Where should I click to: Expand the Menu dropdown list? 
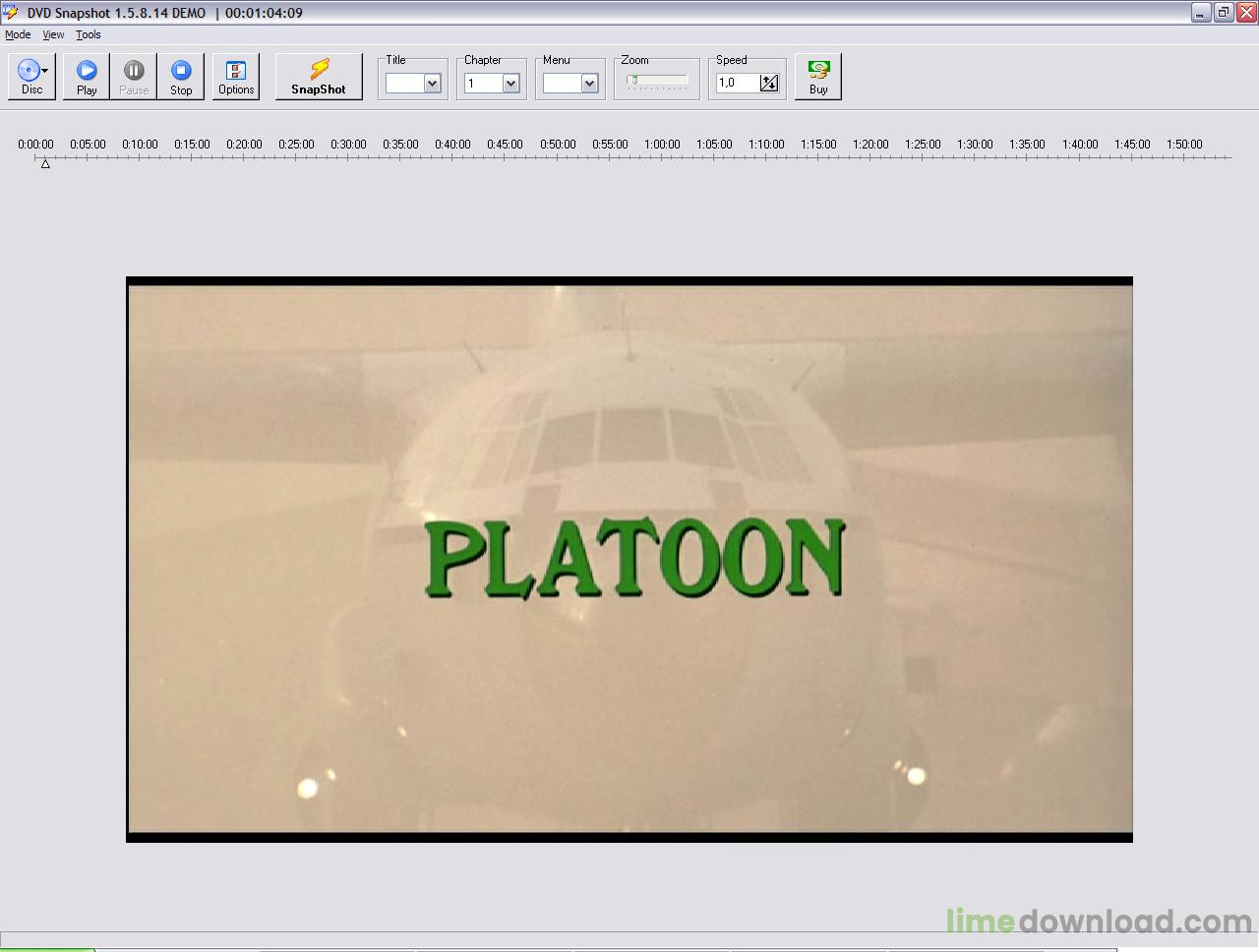[589, 84]
